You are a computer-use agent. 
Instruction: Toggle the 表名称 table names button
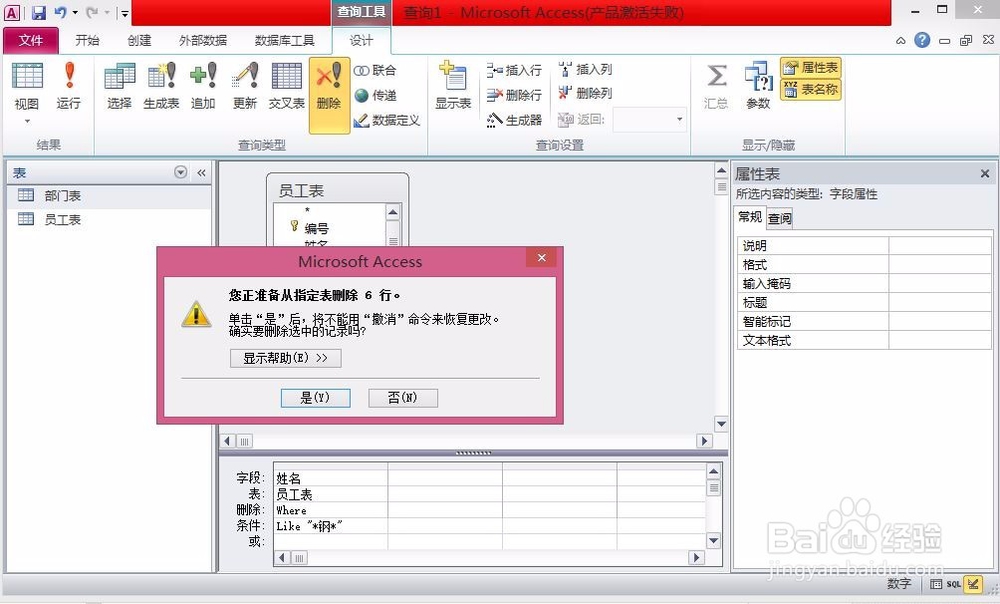coord(811,89)
